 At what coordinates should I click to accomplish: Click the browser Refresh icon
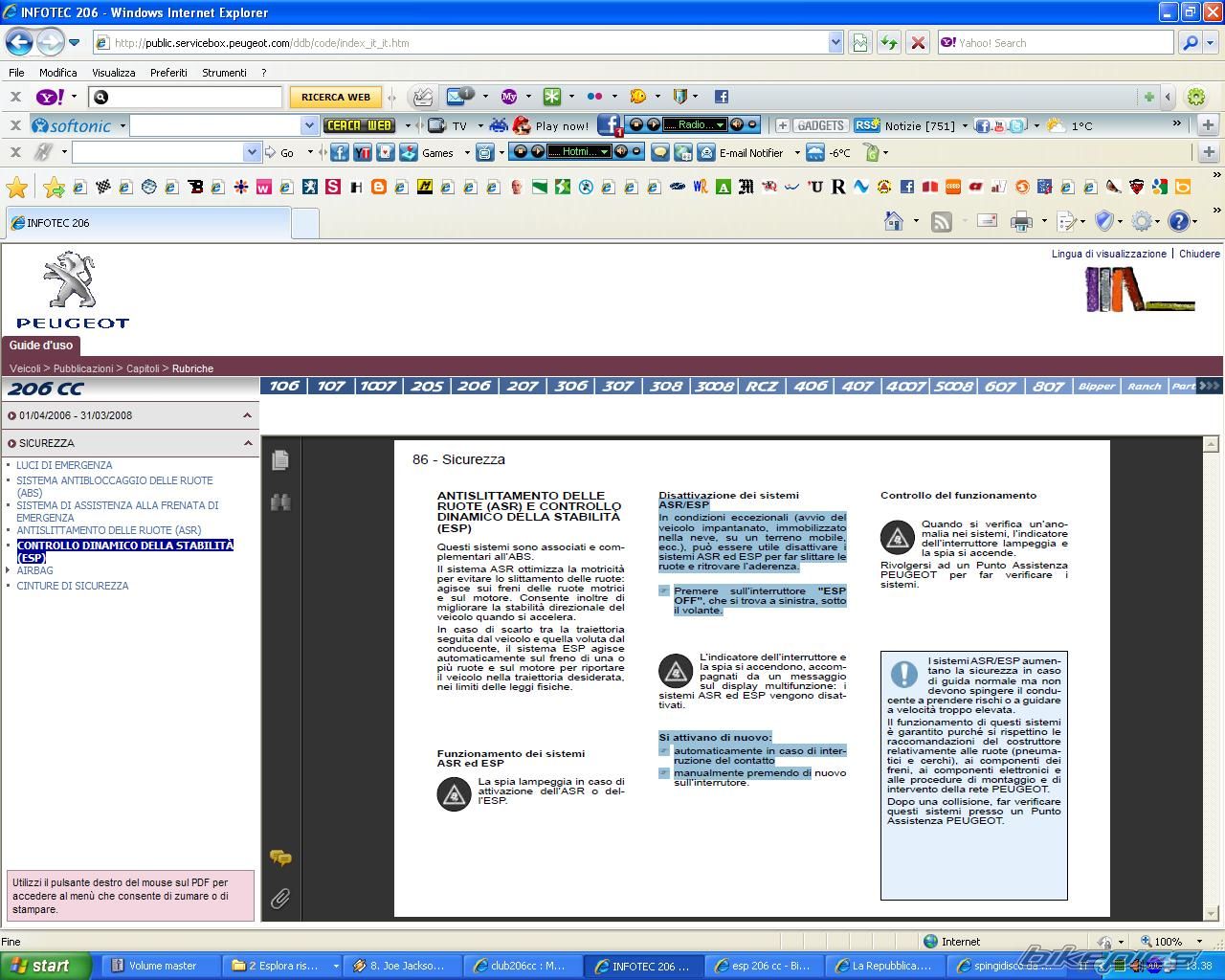(x=889, y=43)
